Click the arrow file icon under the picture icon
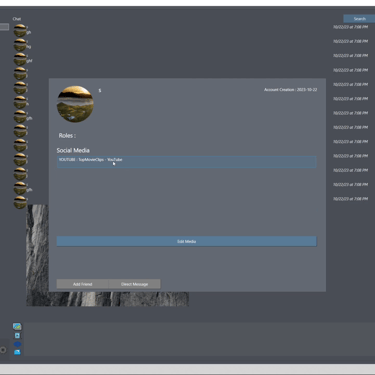Image resolution: width=375 pixels, height=375 pixels. [x=17, y=336]
